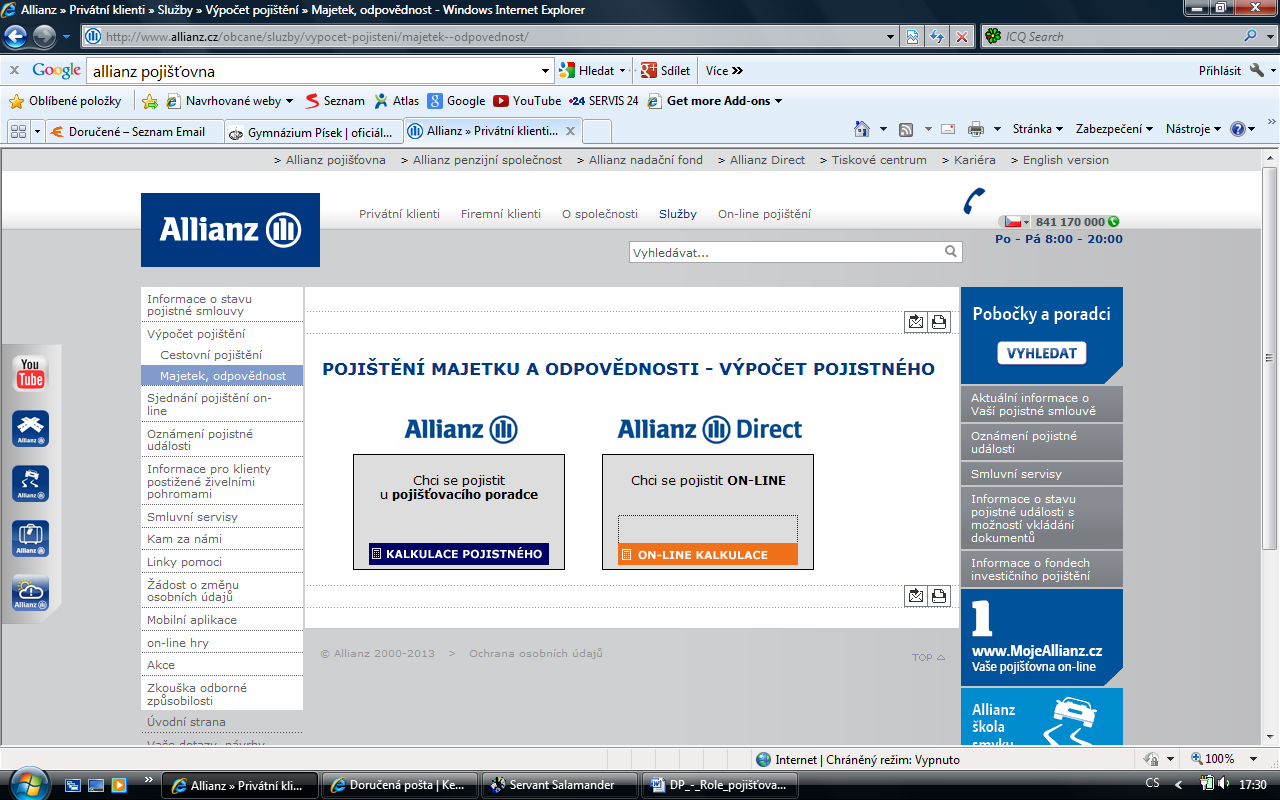
Task: Click the lower print page icon
Action: click(939, 596)
